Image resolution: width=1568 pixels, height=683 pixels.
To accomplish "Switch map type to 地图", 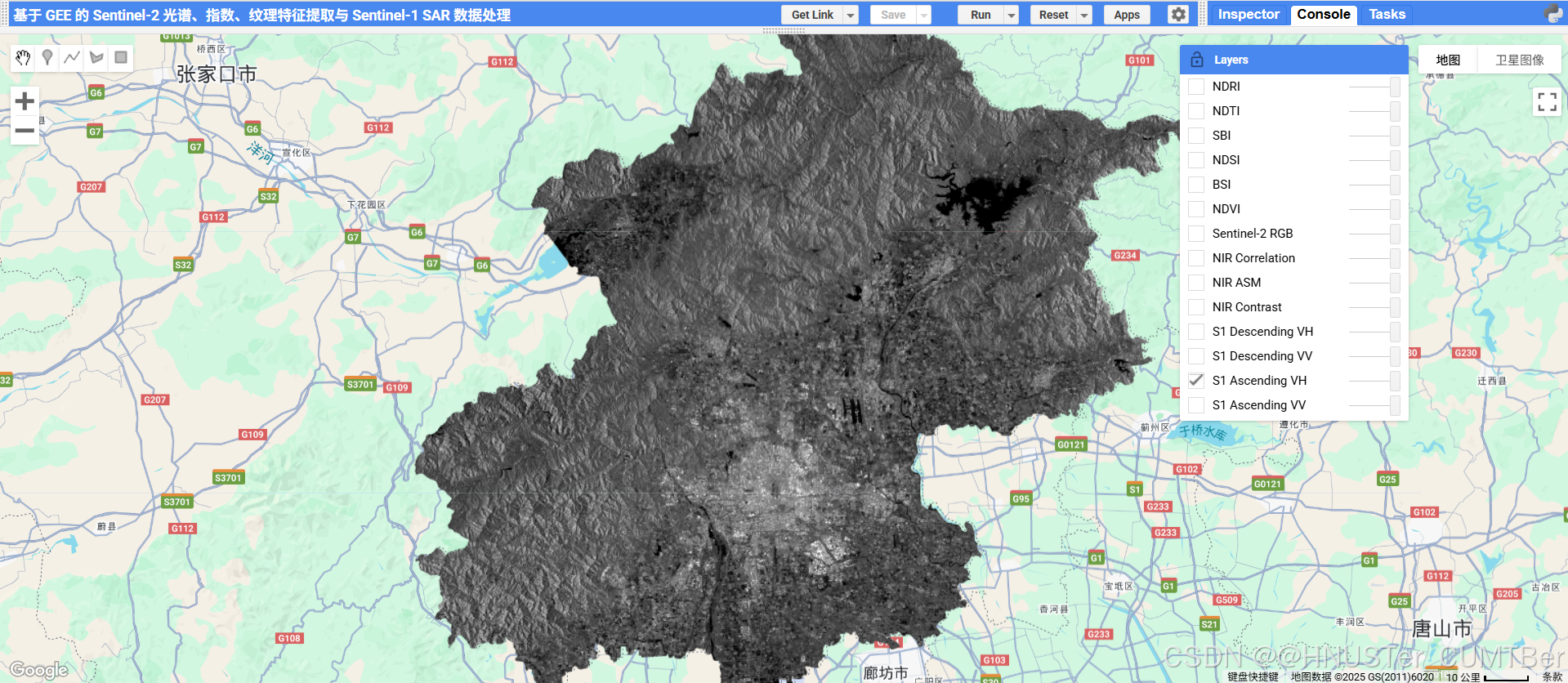I will 1448,60.
